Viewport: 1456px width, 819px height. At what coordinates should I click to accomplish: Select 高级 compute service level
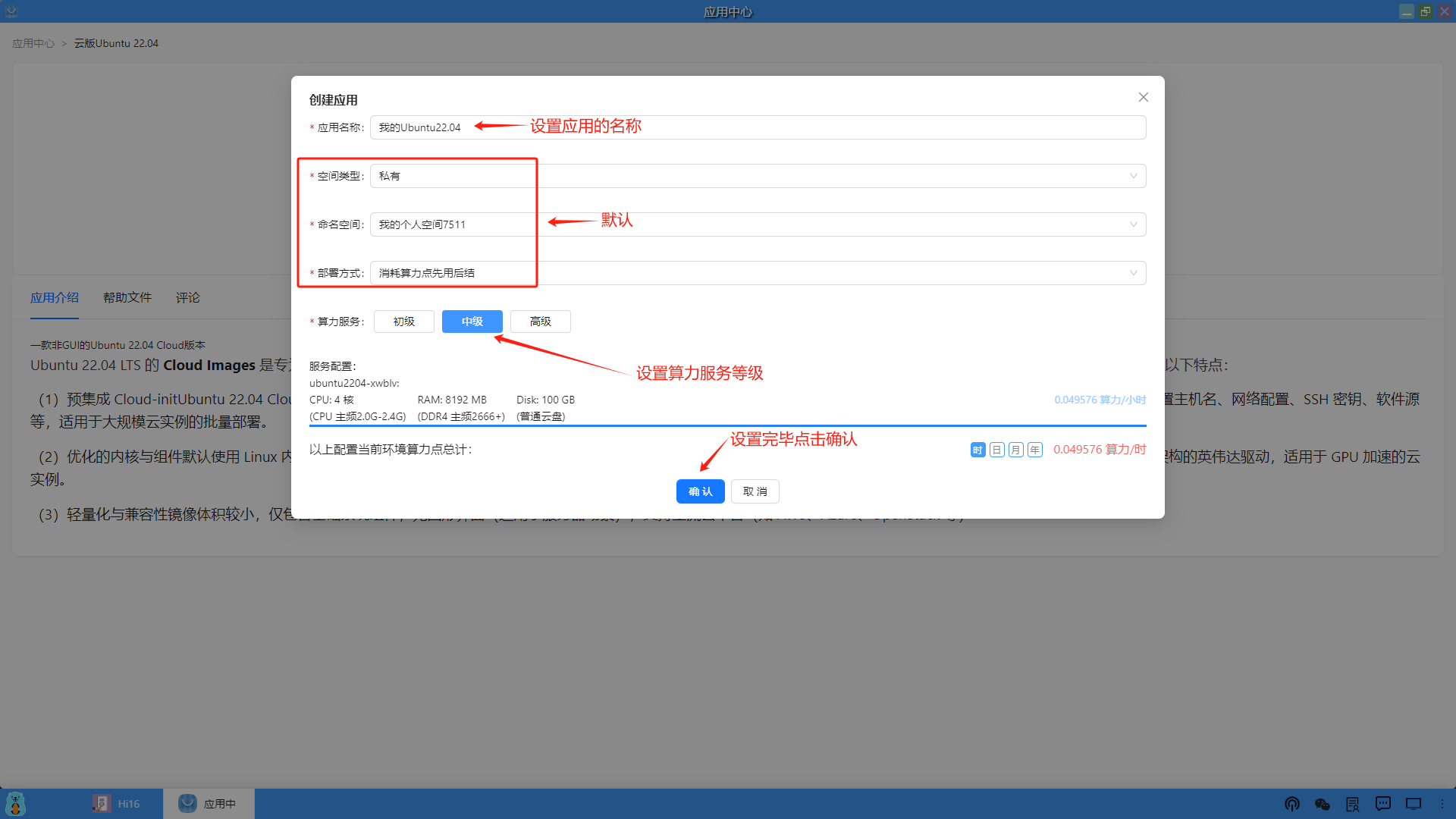540,322
